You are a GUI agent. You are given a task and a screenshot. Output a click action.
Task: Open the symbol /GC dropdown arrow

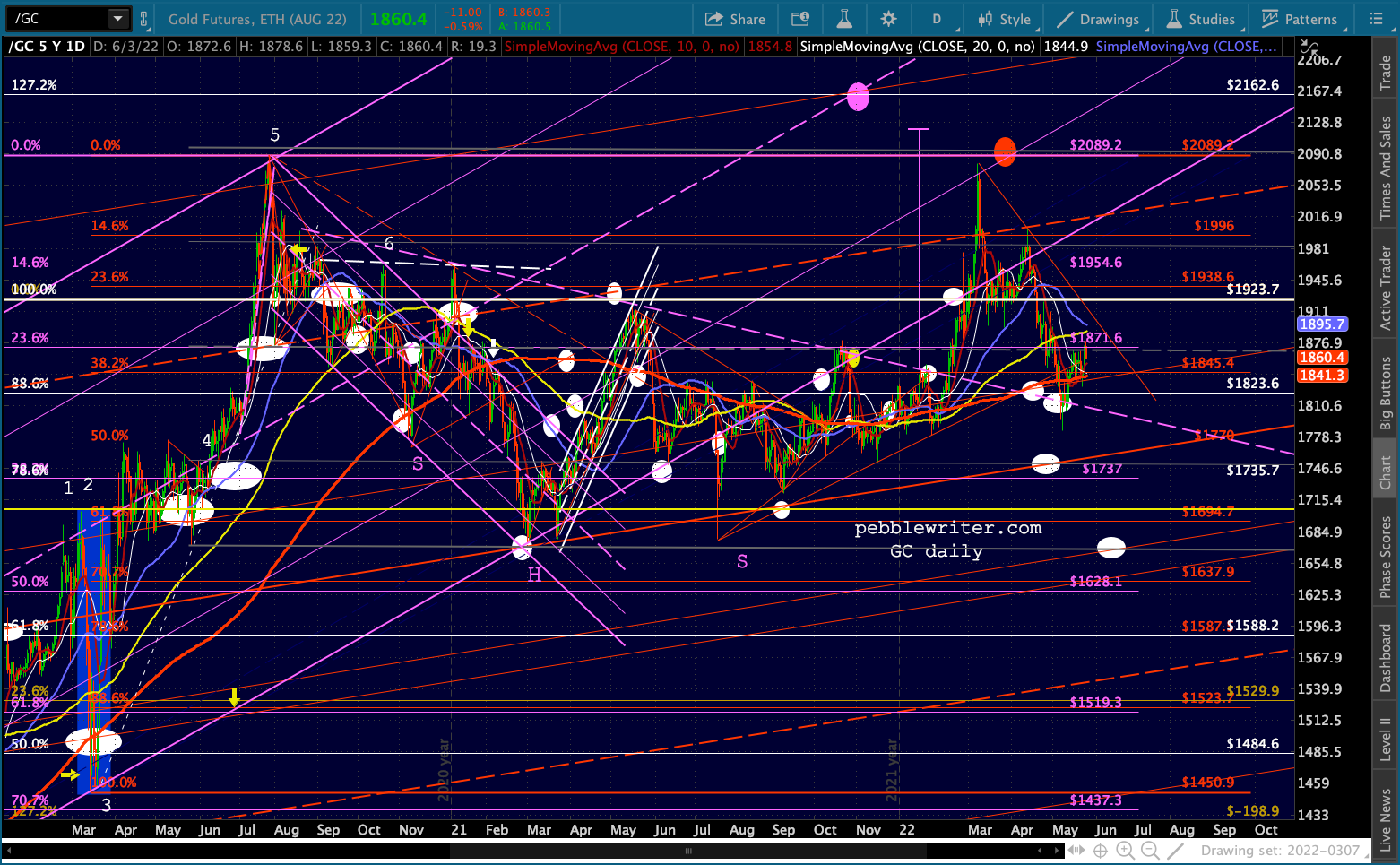(x=118, y=19)
